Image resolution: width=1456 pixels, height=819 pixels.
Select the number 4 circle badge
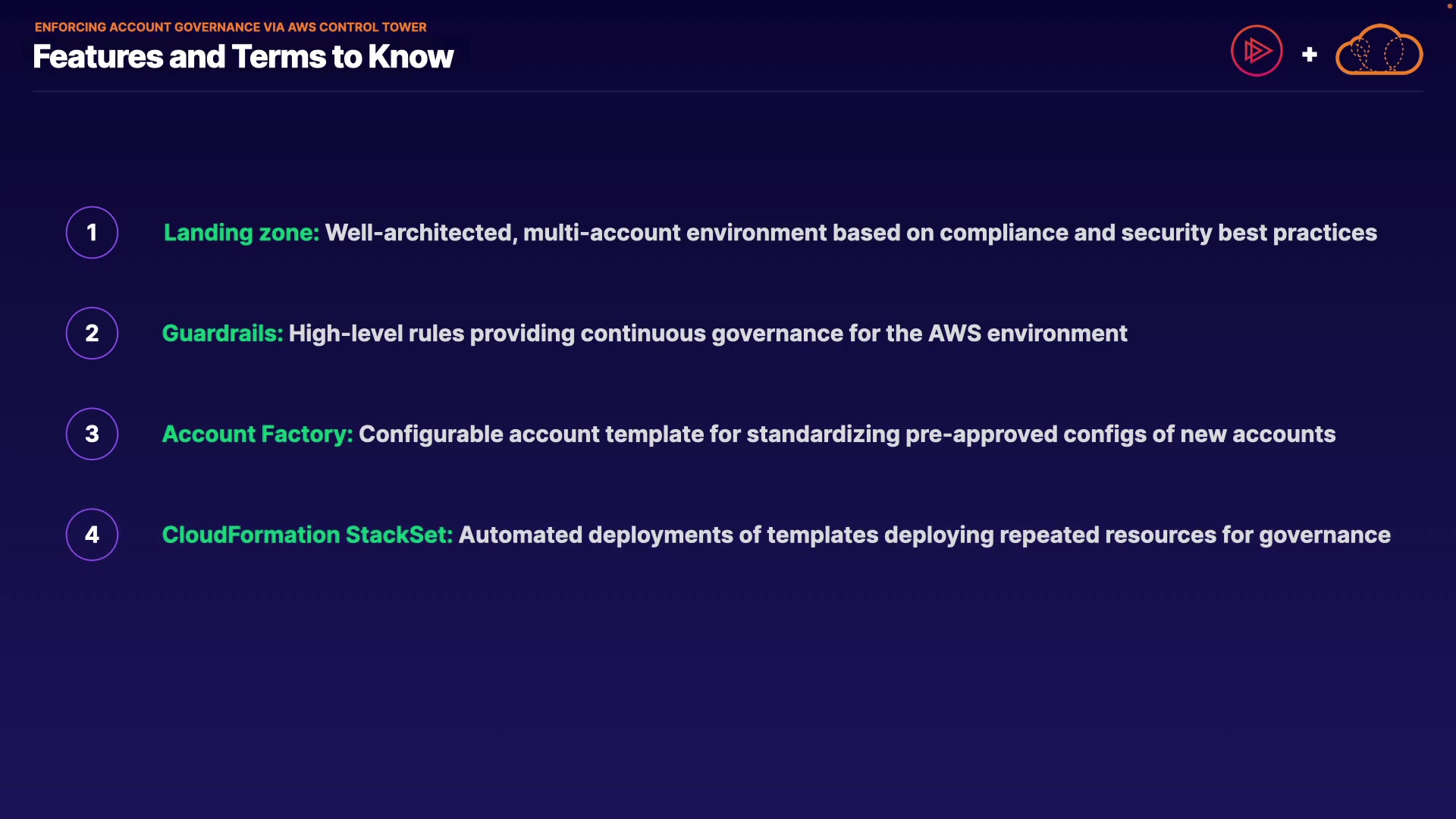[x=92, y=535]
